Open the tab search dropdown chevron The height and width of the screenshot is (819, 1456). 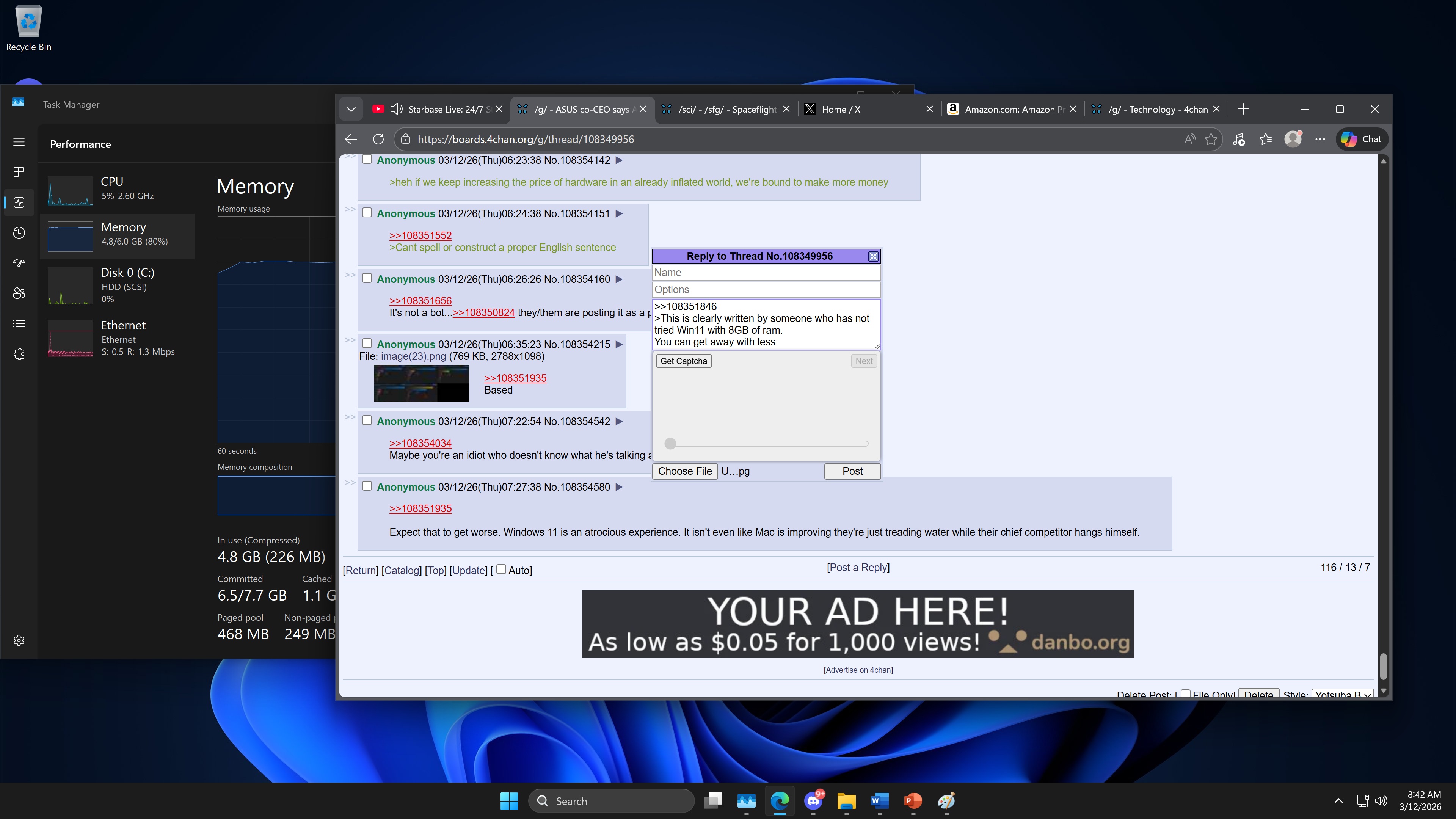pos(350,109)
